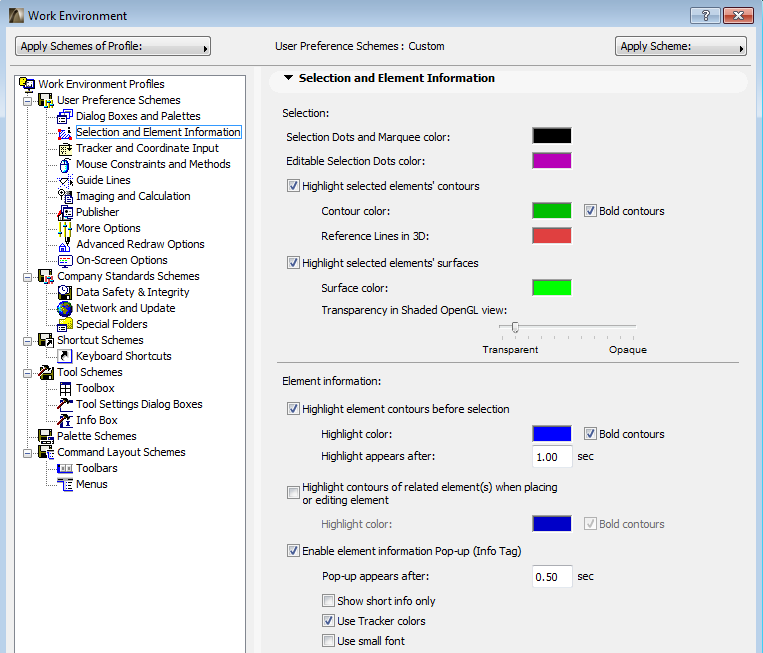Open the Apply Schemes of Profile dropdown
This screenshot has height=653, width=763.
coord(113,46)
